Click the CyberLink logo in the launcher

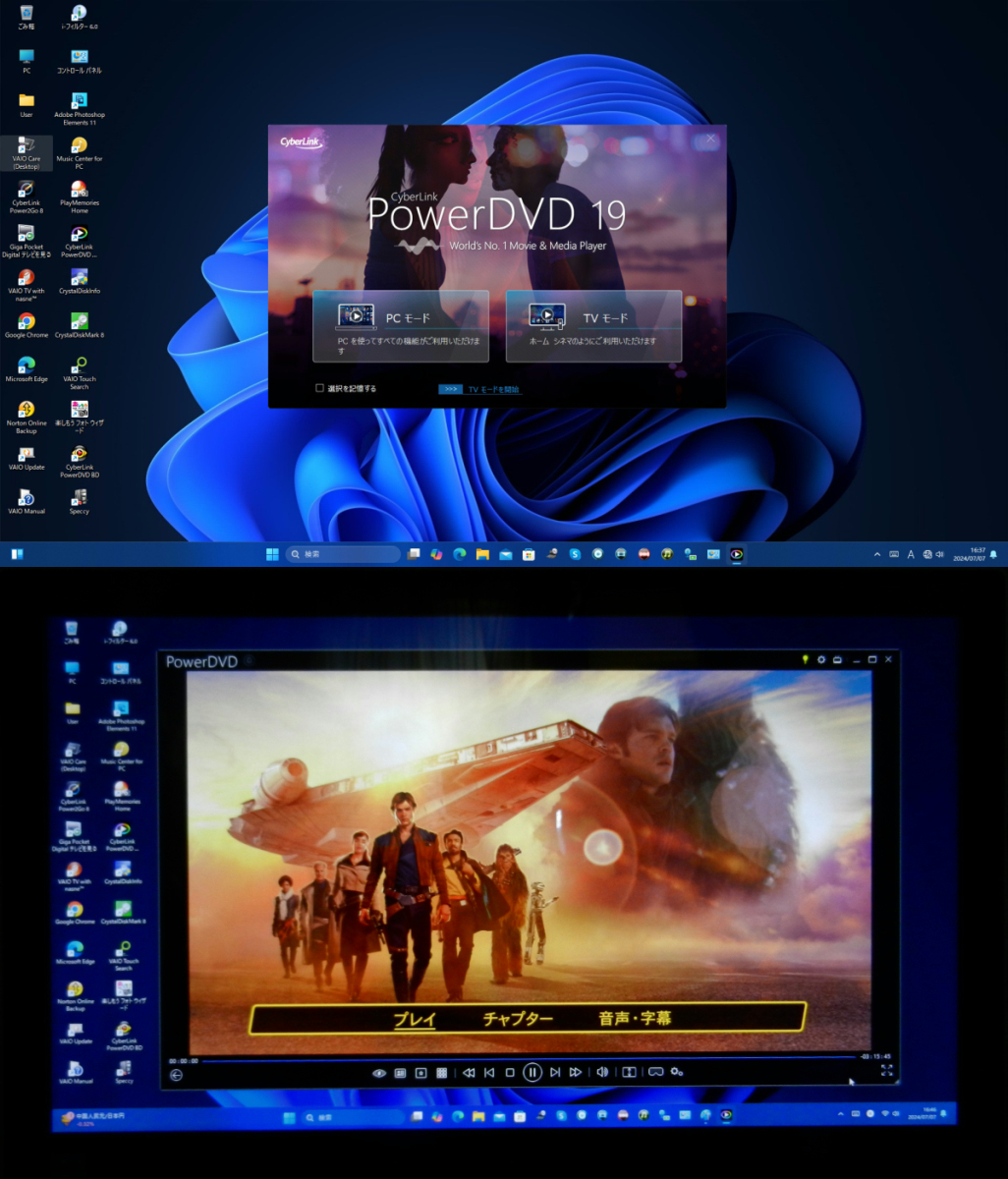coord(300,142)
